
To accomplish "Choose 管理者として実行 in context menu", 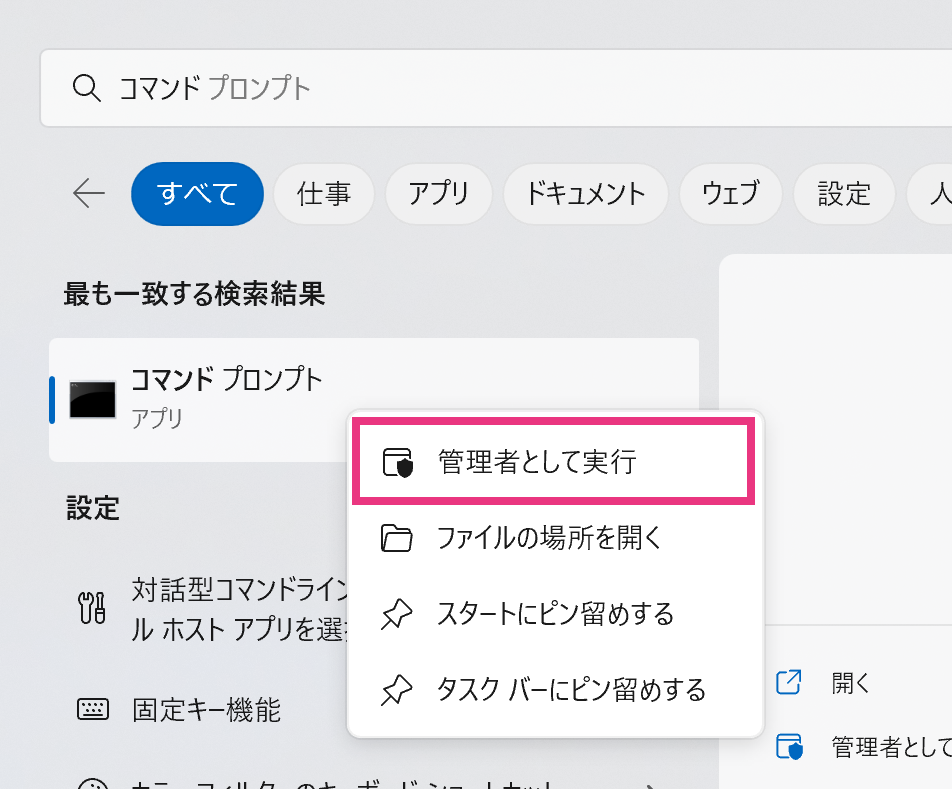I will pyautogui.click(x=554, y=461).
